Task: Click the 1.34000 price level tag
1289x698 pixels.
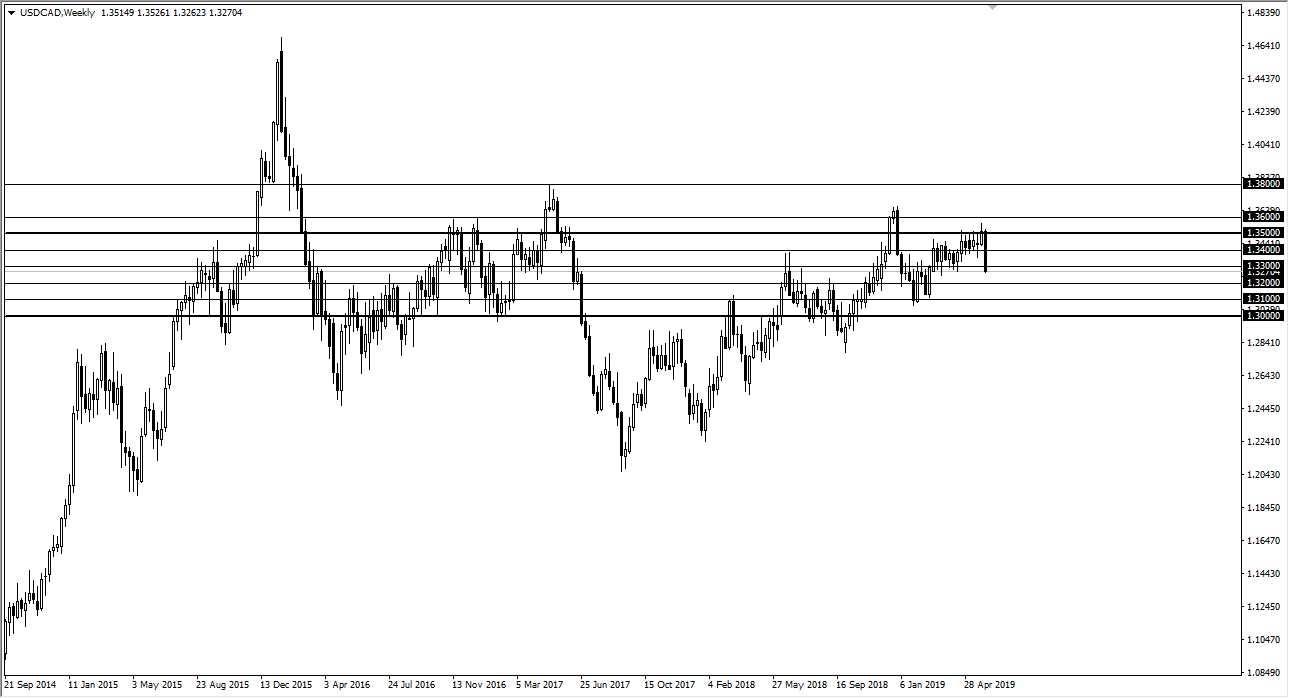Action: click(1262, 247)
